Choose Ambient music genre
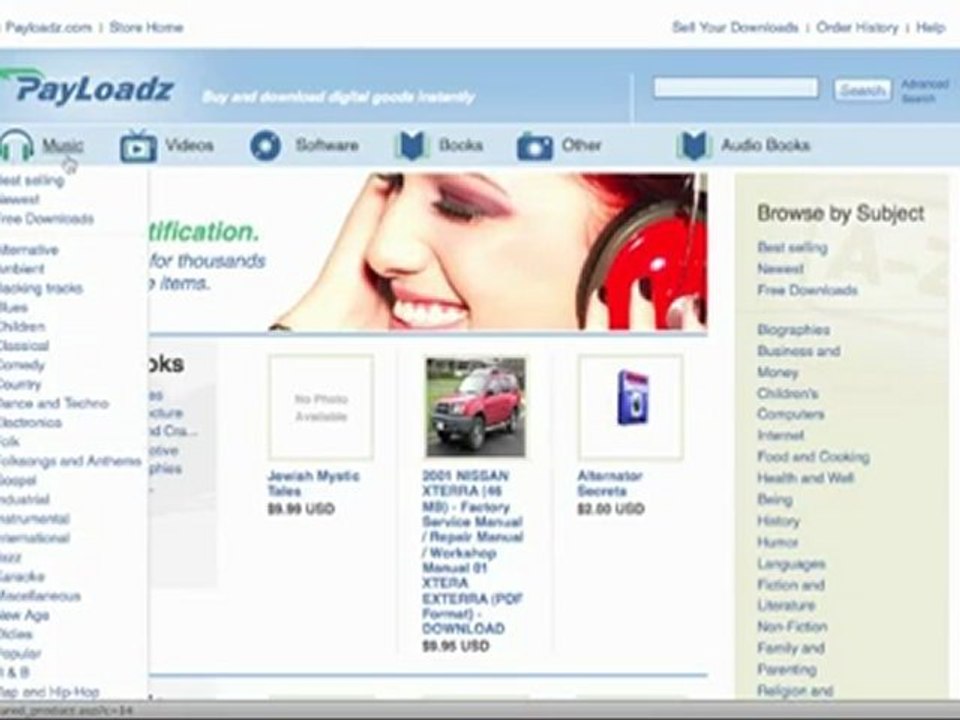Screen dimensions: 960x720 [x=22, y=269]
